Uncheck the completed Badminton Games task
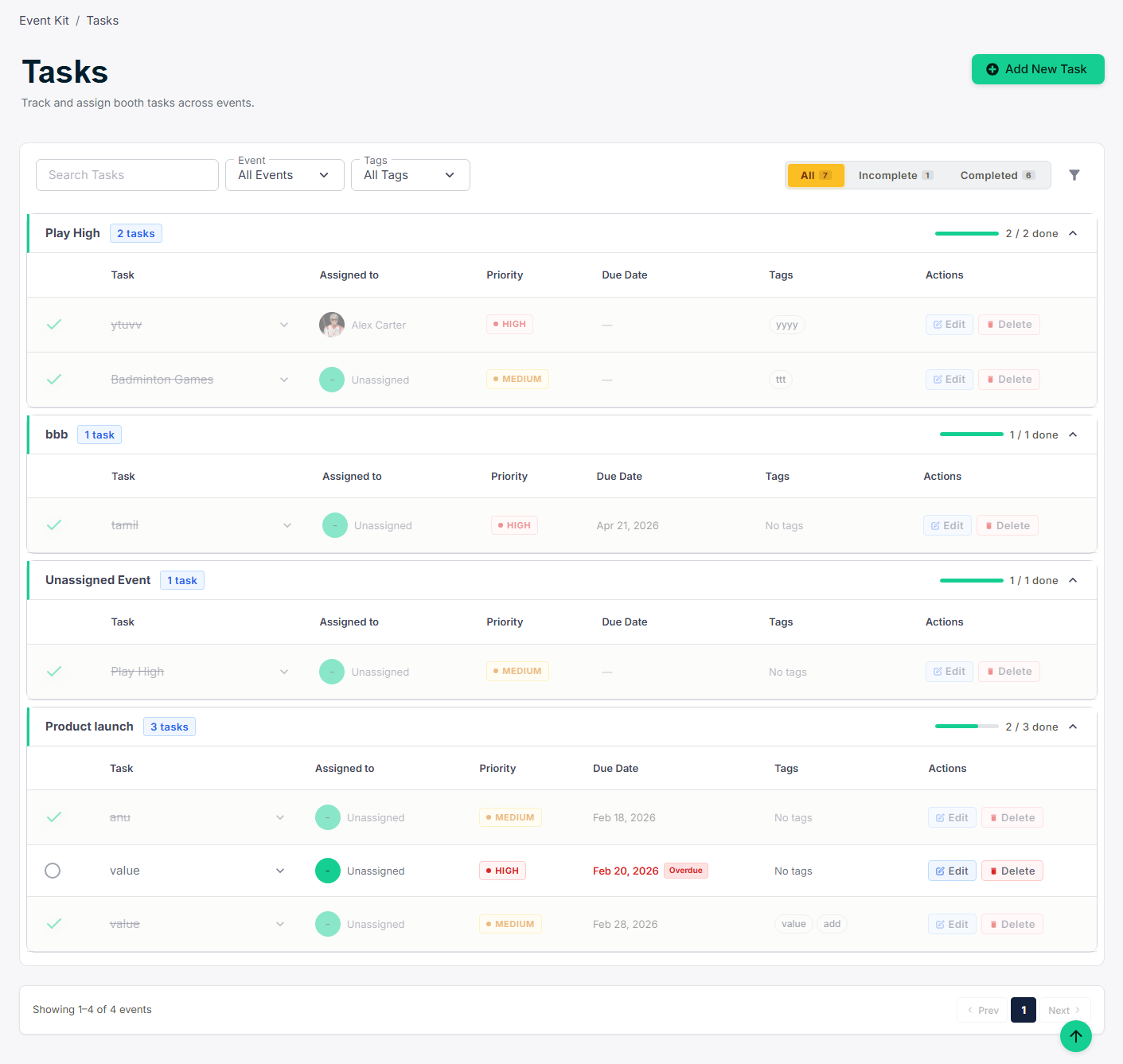This screenshot has width=1123, height=1064. point(54,379)
